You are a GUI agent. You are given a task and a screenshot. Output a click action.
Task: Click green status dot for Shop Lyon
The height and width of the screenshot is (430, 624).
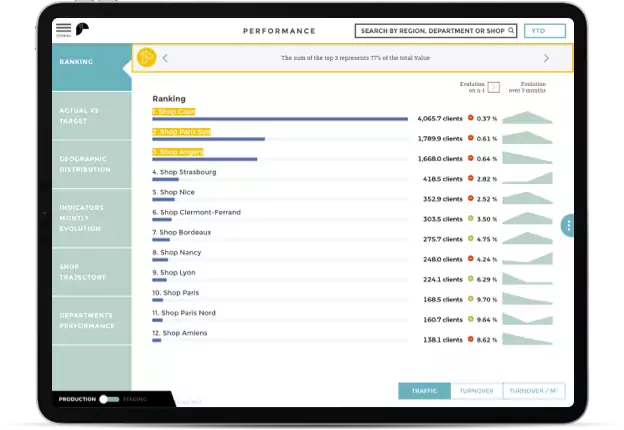[470, 279]
